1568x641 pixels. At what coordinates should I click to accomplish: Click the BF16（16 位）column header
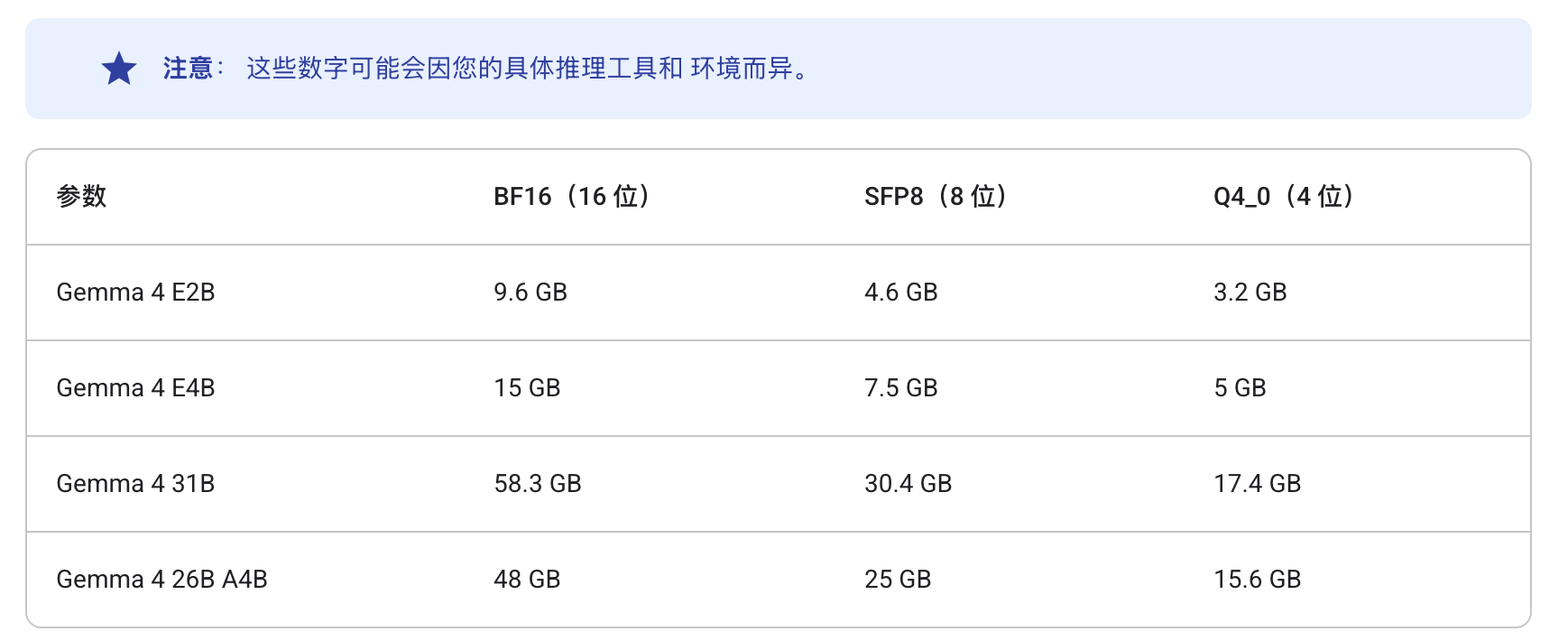[571, 196]
